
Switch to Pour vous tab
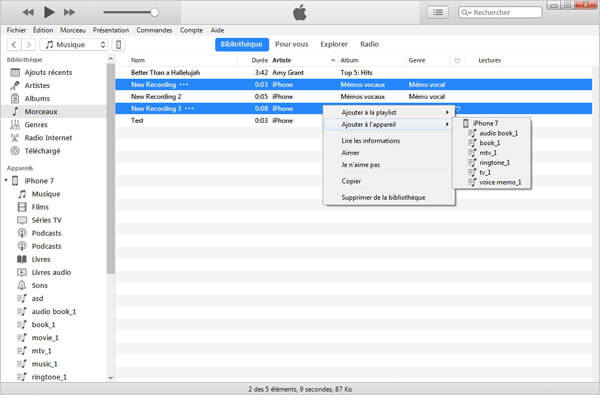click(292, 44)
